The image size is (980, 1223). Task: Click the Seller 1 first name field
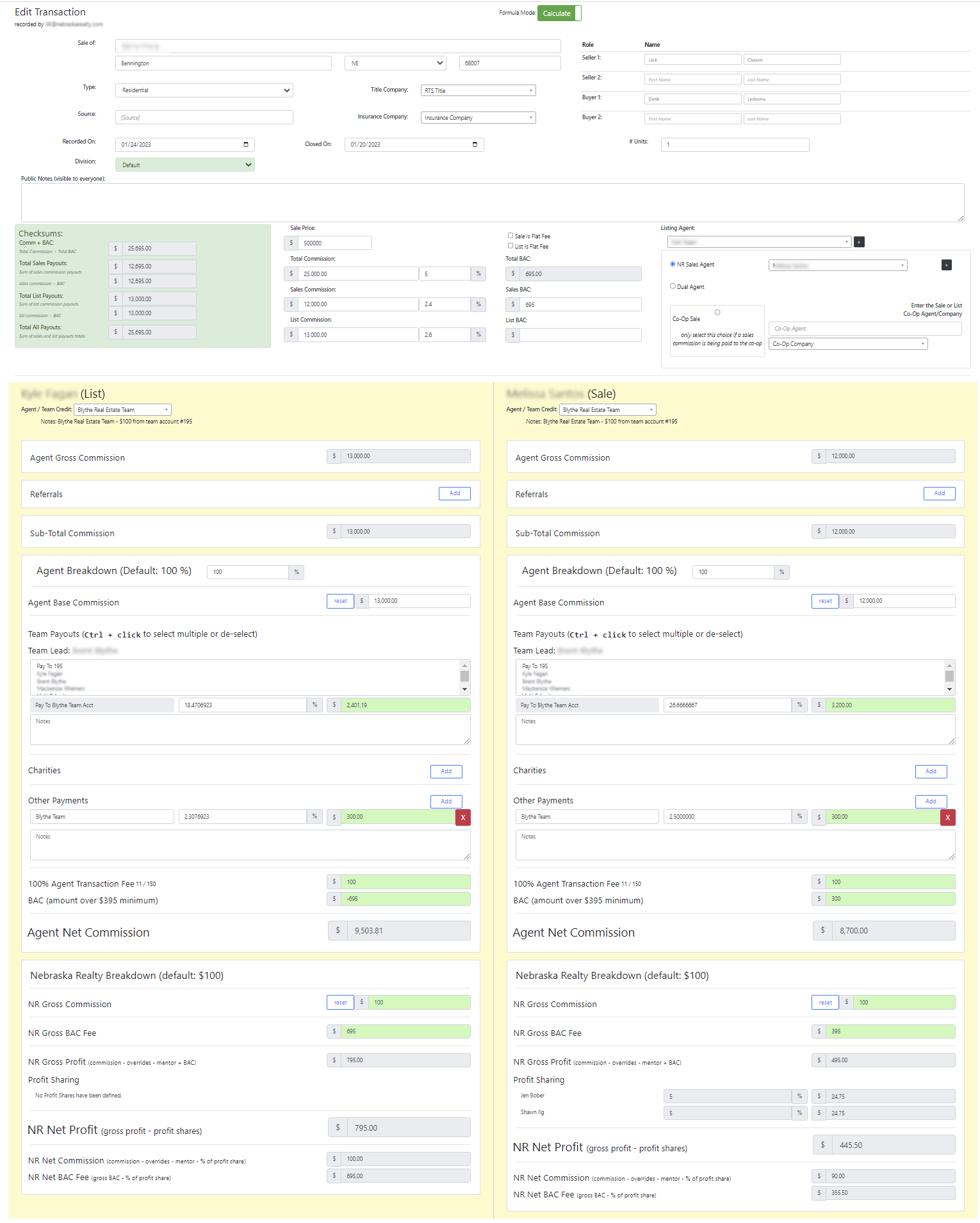[693, 60]
